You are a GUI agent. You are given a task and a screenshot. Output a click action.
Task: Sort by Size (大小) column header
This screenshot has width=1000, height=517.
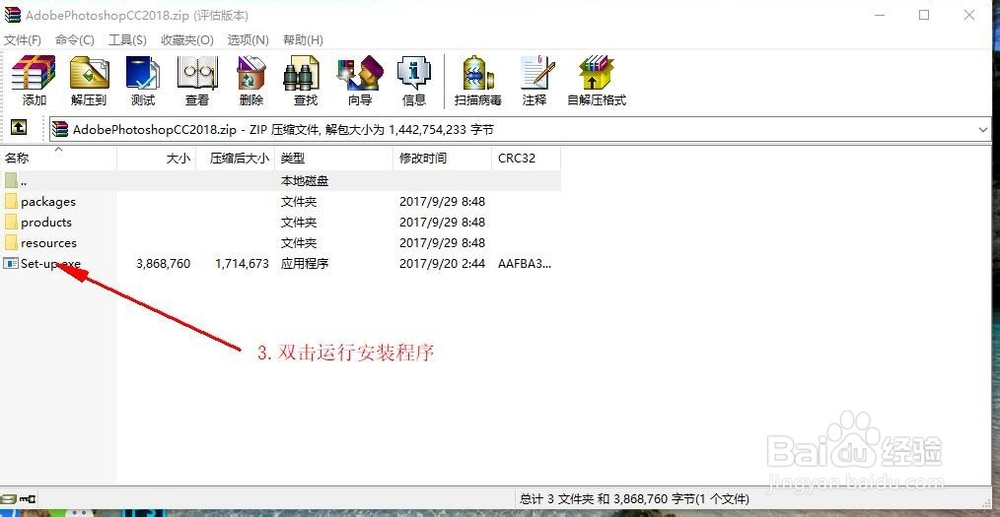coord(156,158)
